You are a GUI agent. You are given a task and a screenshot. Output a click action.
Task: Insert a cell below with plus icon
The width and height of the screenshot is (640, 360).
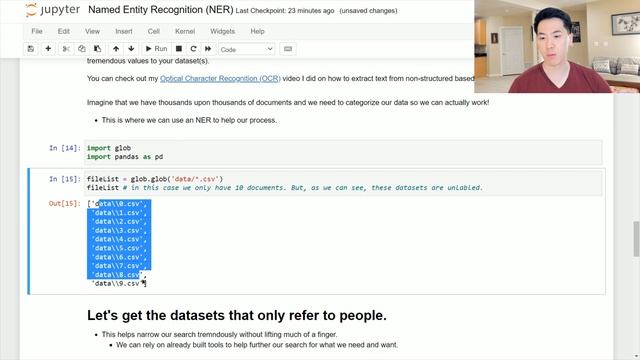(48, 49)
